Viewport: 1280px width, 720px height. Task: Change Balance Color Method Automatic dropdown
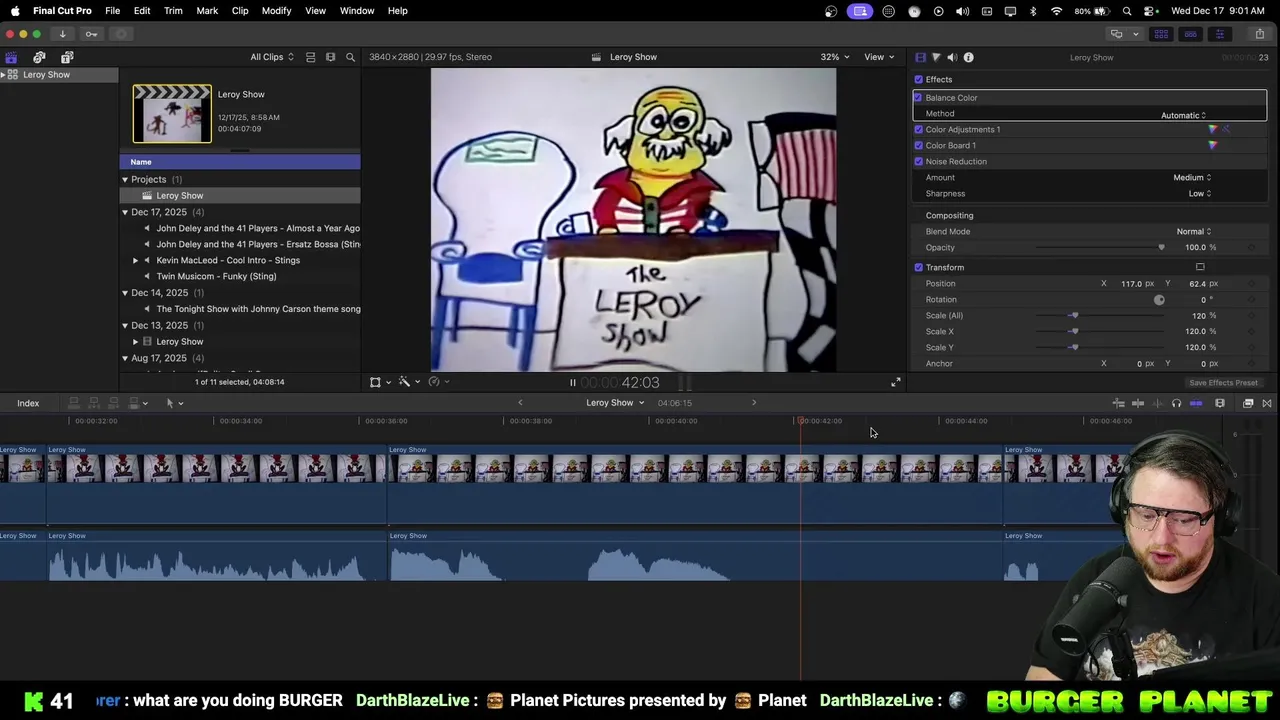(1184, 115)
